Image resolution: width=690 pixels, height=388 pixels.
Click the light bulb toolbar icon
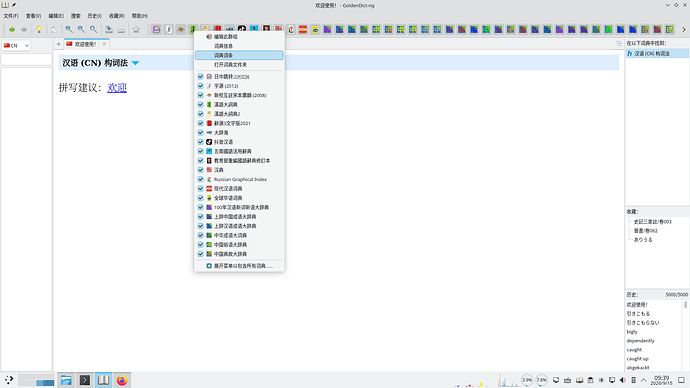[x=39, y=29]
